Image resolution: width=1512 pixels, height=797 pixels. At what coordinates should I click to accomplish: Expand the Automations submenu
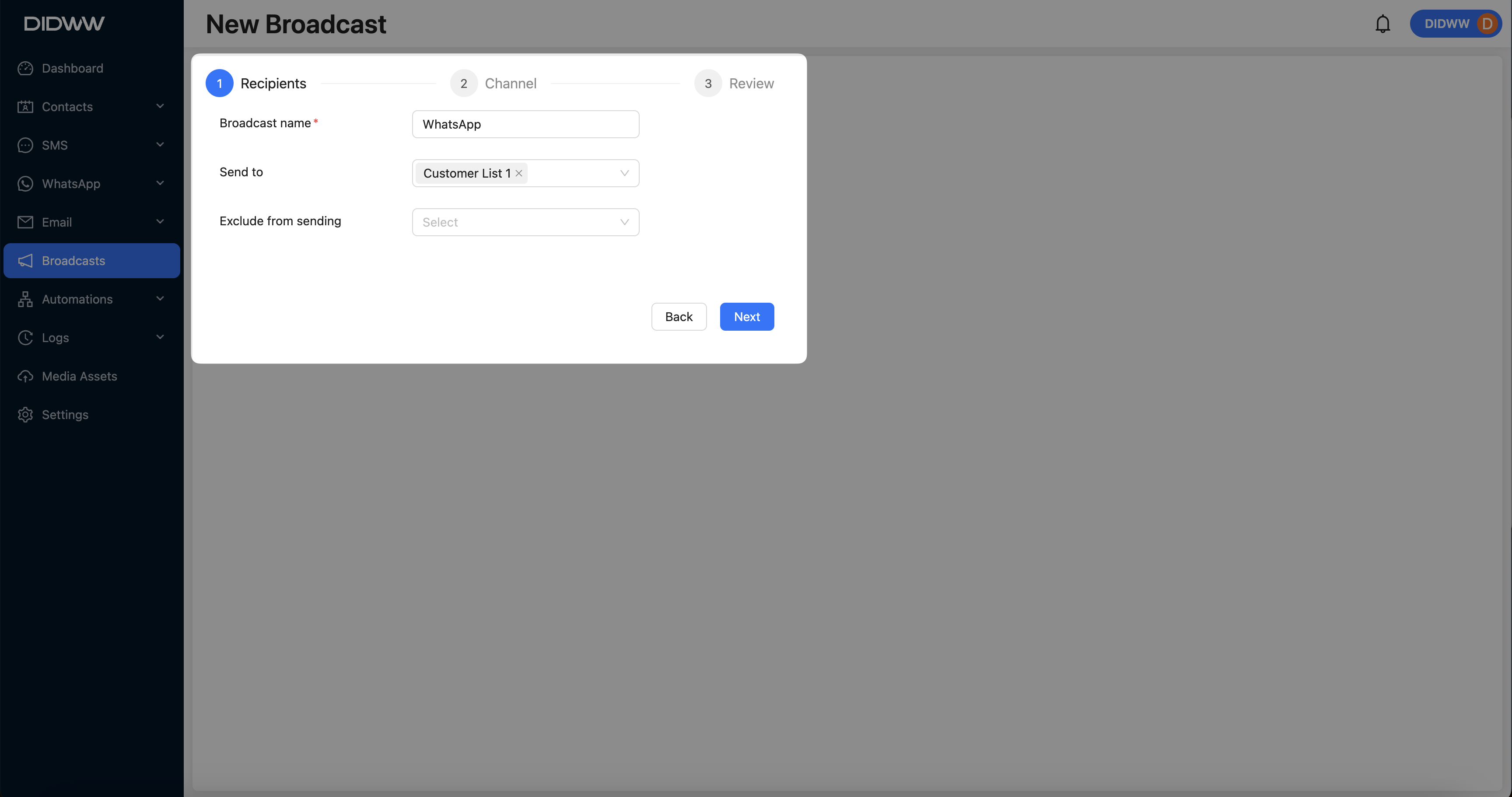coord(160,299)
